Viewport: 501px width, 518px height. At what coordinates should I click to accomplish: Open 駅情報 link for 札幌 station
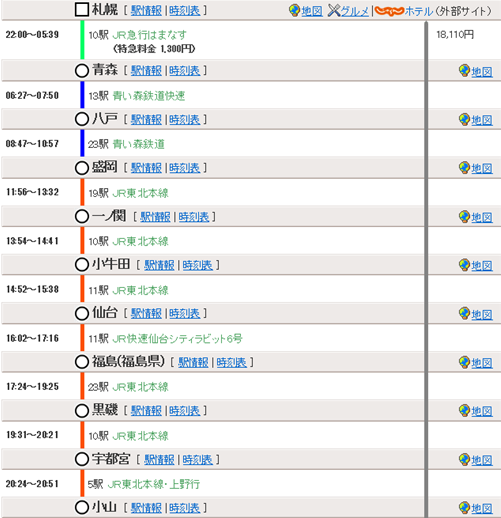[146, 10]
